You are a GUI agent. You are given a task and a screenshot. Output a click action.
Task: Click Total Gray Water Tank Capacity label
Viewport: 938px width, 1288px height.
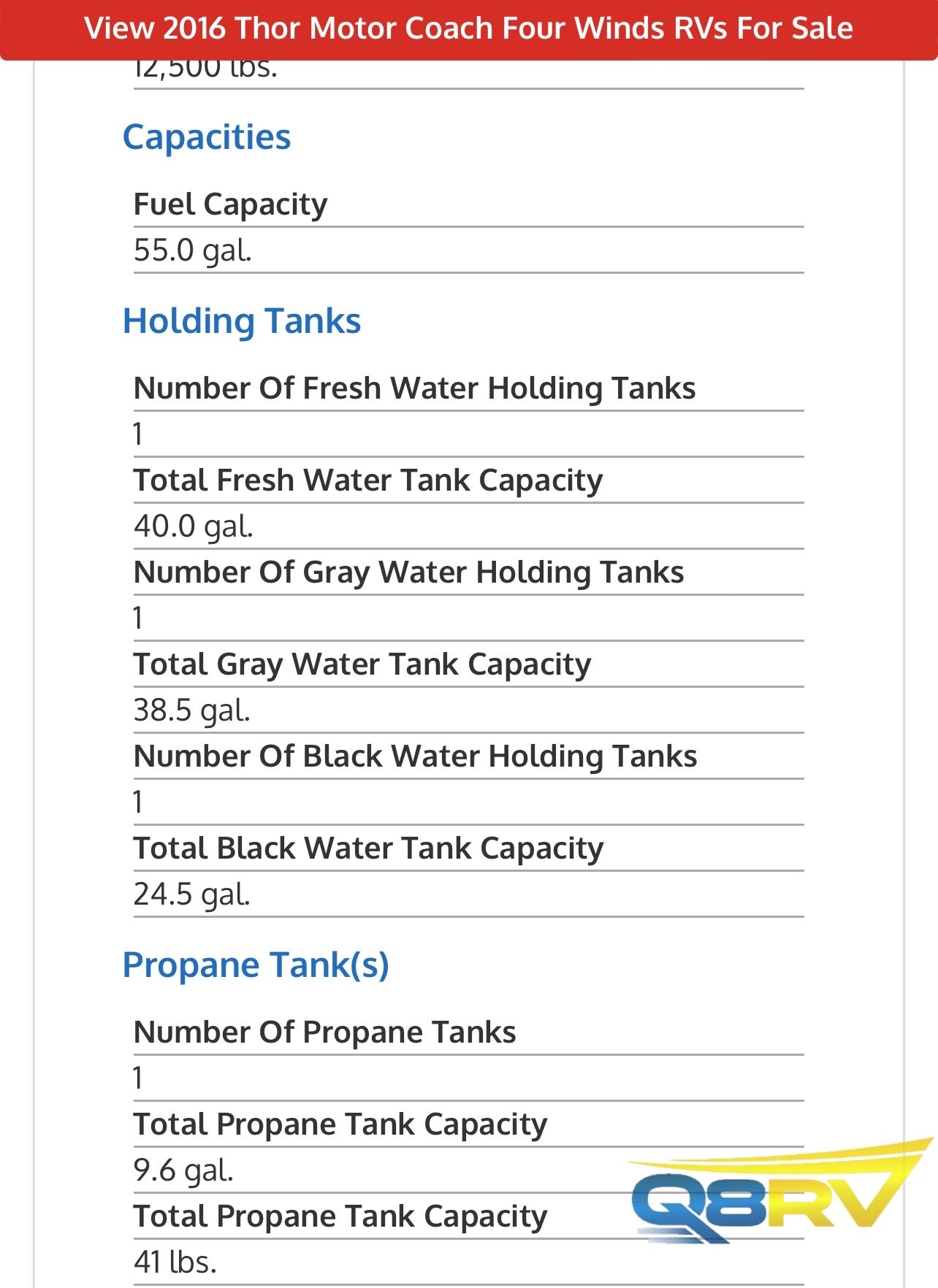(x=362, y=664)
